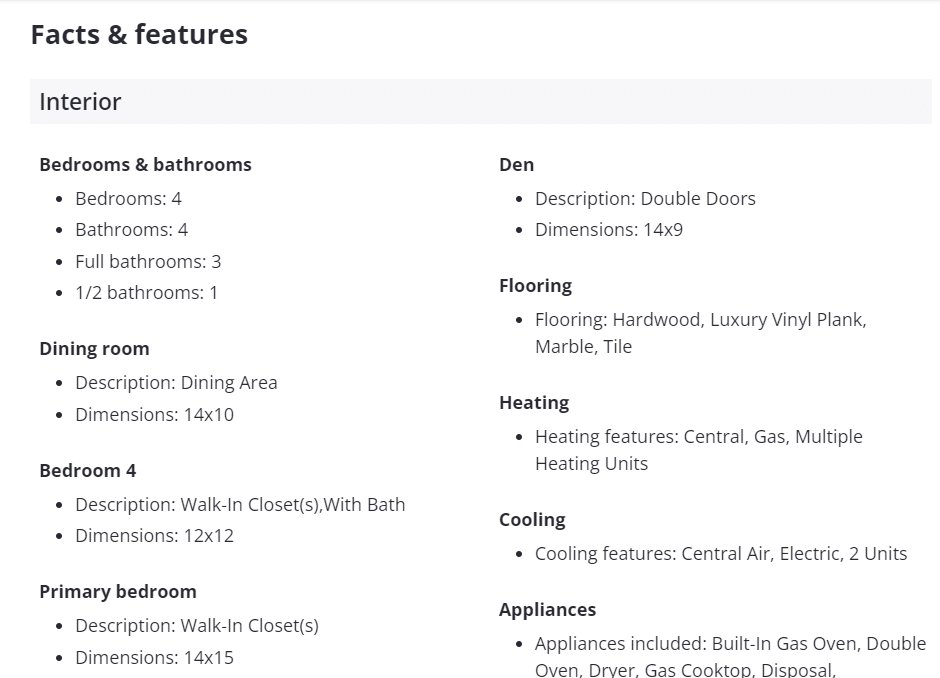Select the Cooling features: Central Air line

(721, 554)
